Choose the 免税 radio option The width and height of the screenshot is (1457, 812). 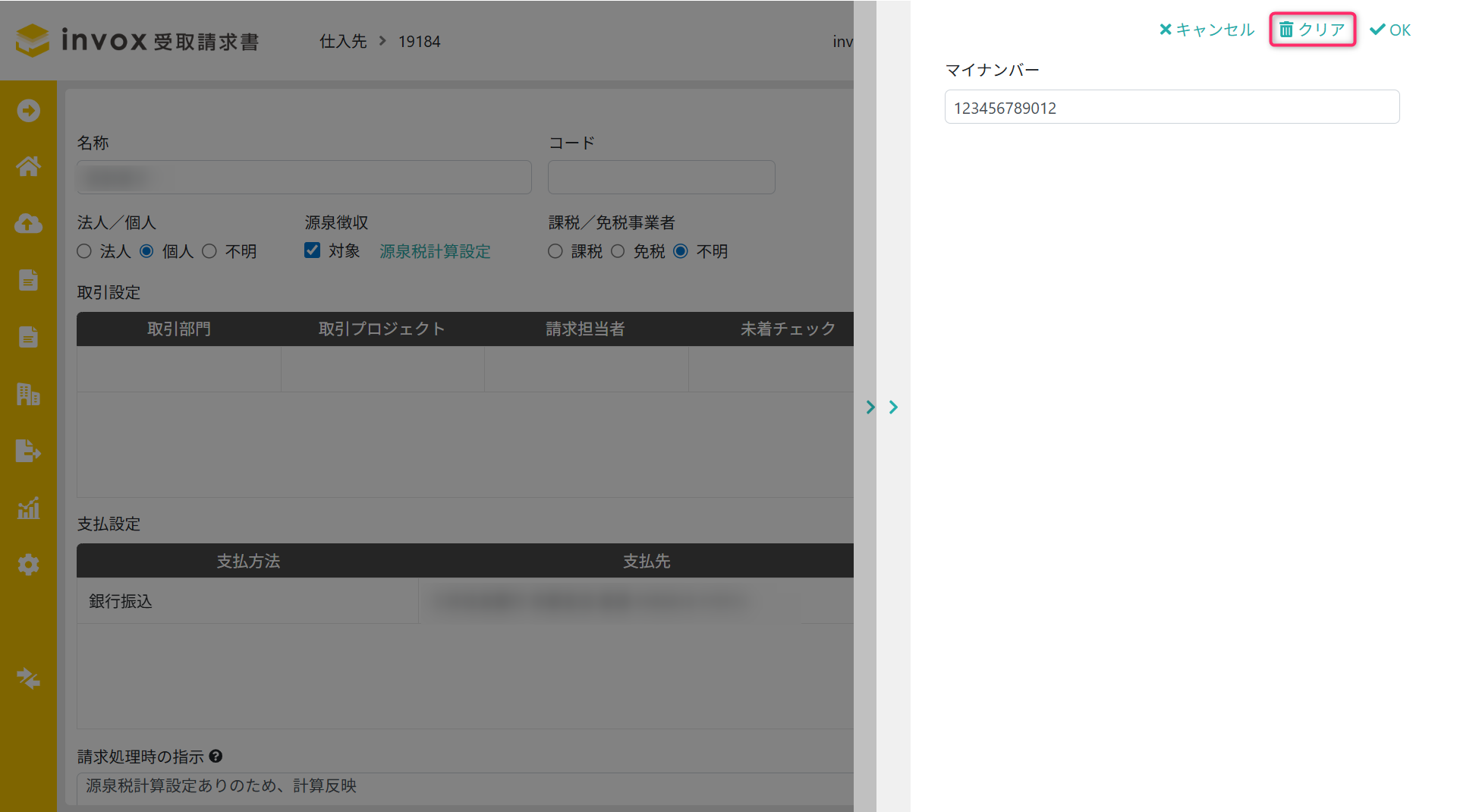click(618, 251)
